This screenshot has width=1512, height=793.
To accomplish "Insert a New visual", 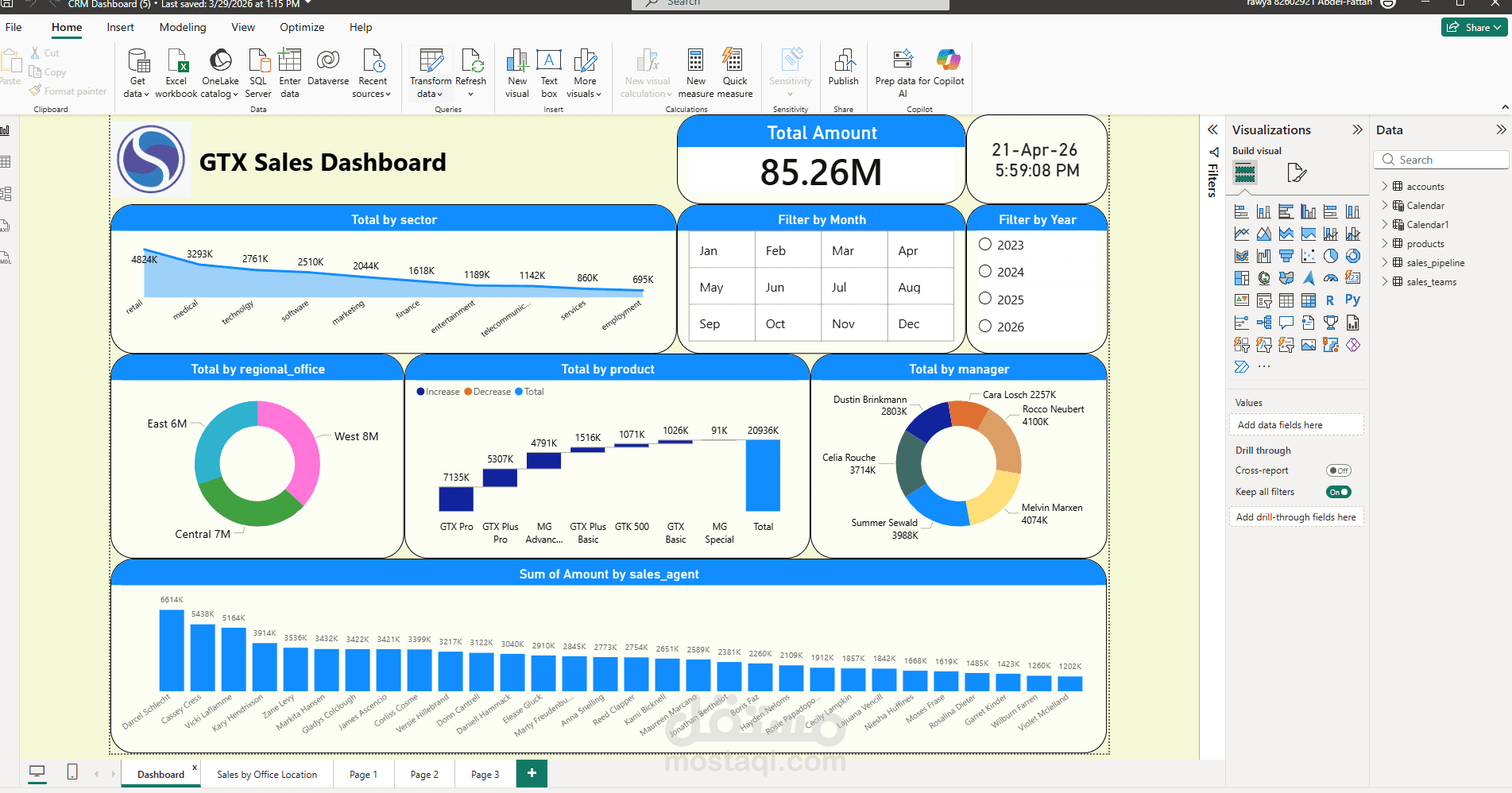I will point(517,73).
